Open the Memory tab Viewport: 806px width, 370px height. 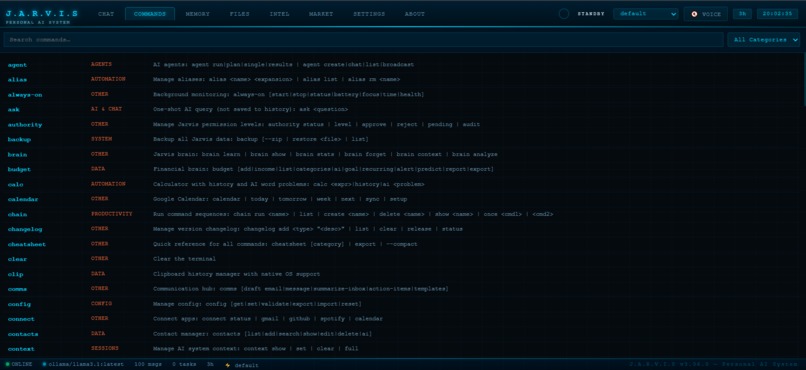click(x=197, y=14)
